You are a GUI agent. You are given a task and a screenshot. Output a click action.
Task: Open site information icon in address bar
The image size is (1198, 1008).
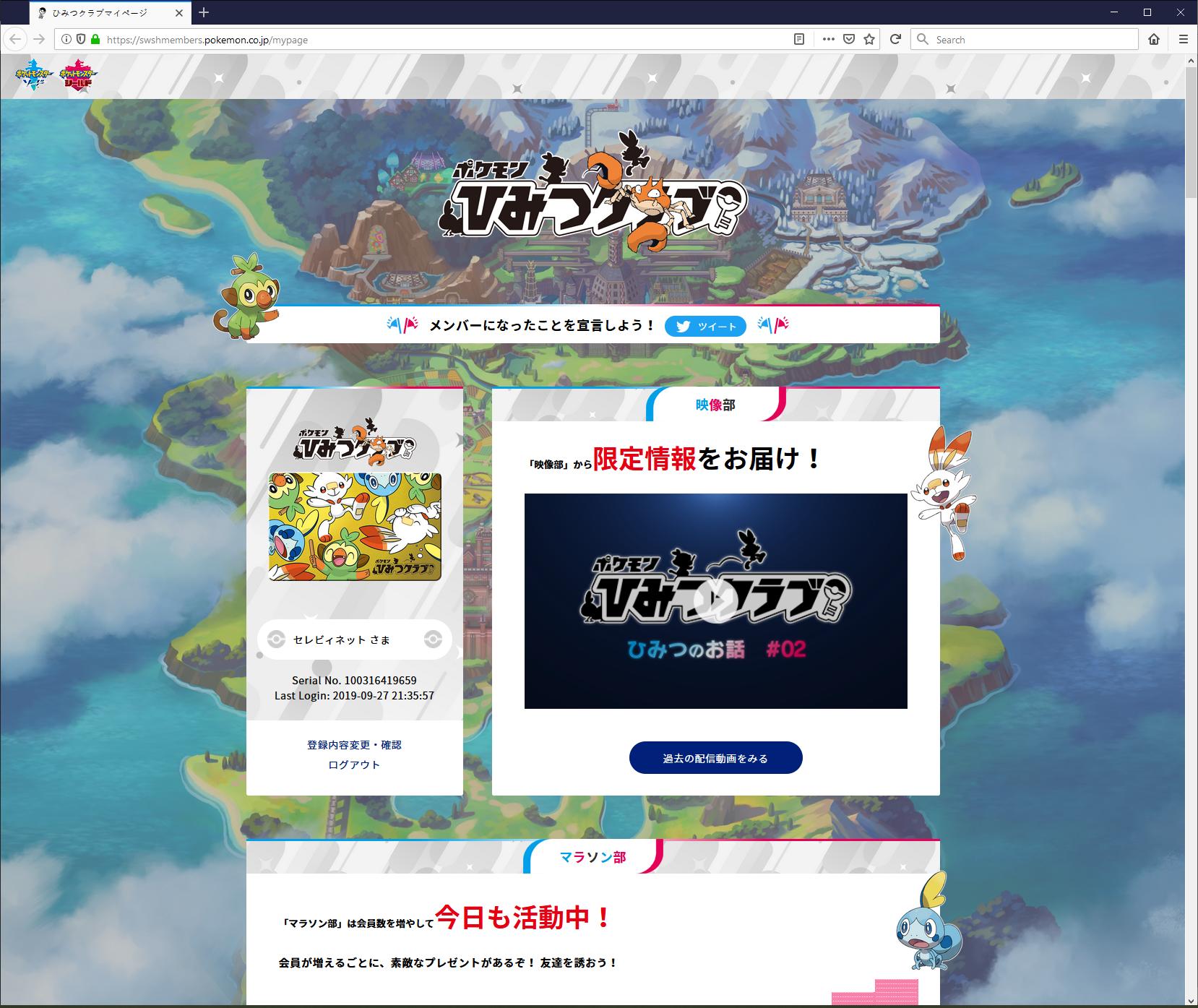tap(66, 40)
